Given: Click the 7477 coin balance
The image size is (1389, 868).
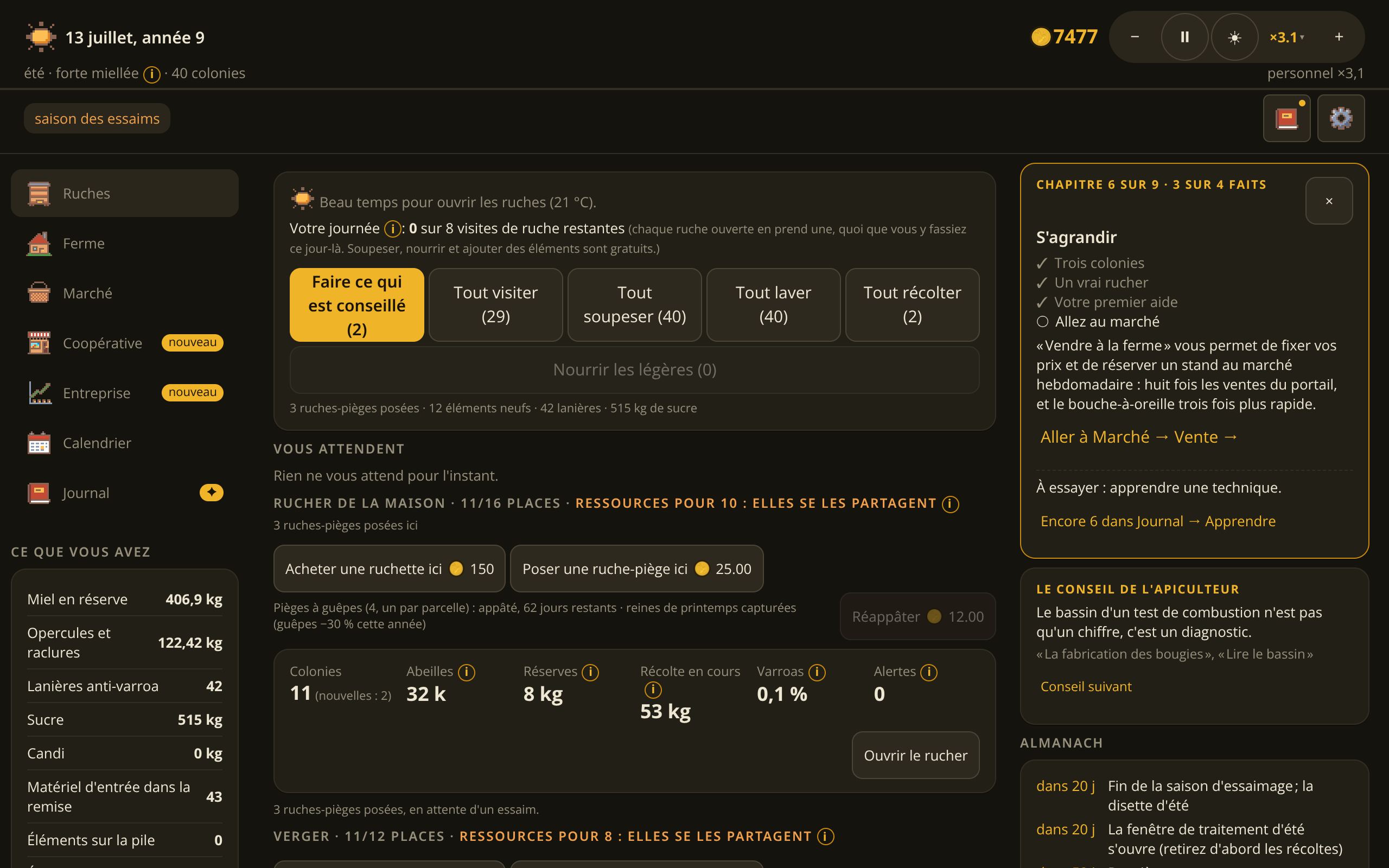Looking at the screenshot, I should (x=1065, y=37).
